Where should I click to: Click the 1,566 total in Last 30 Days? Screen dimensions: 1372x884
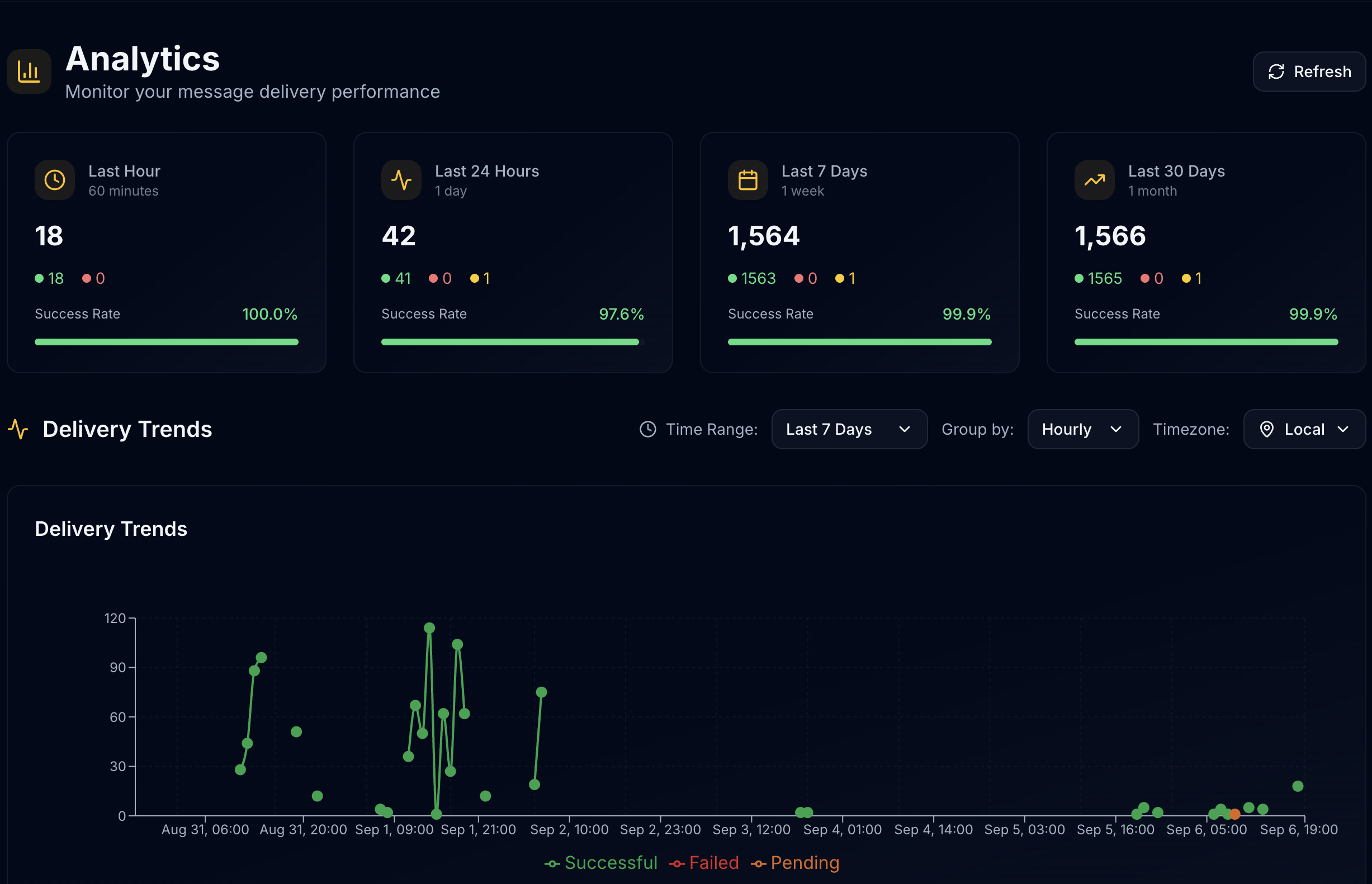(1110, 236)
